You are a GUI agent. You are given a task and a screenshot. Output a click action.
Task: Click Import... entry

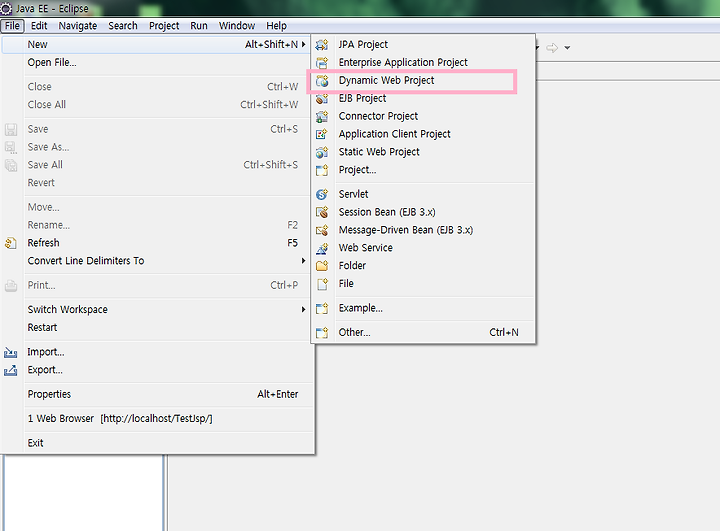158,352
